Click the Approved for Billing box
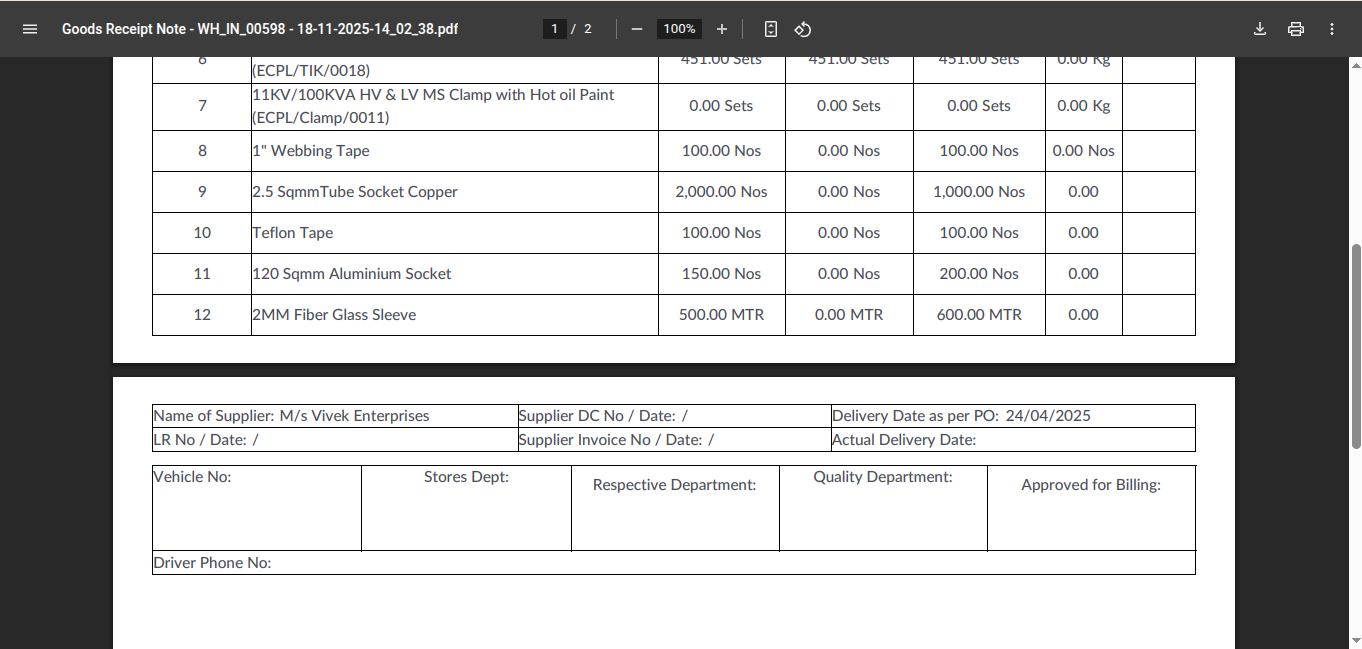 coord(1090,508)
